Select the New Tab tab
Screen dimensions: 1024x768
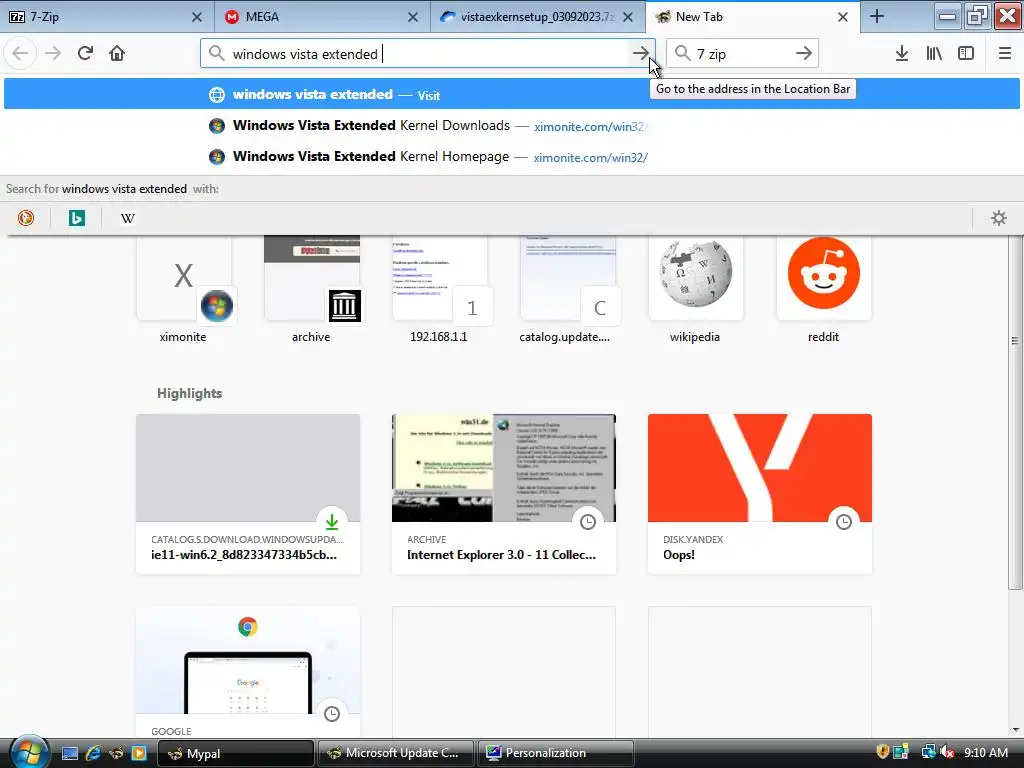coord(753,17)
